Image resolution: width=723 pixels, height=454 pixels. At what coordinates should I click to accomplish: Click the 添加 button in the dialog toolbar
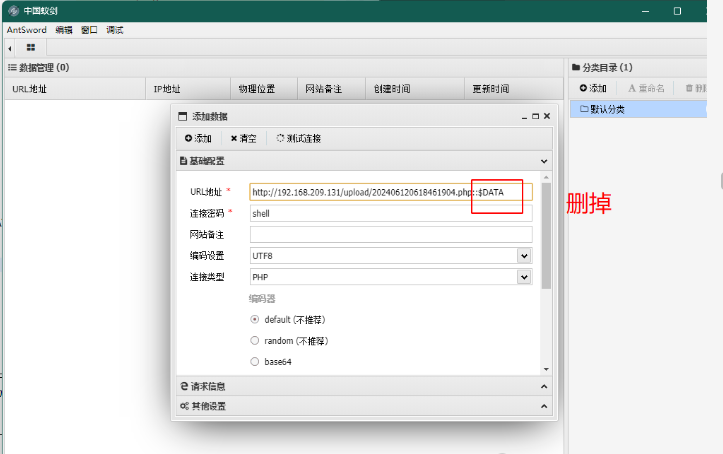click(198, 138)
